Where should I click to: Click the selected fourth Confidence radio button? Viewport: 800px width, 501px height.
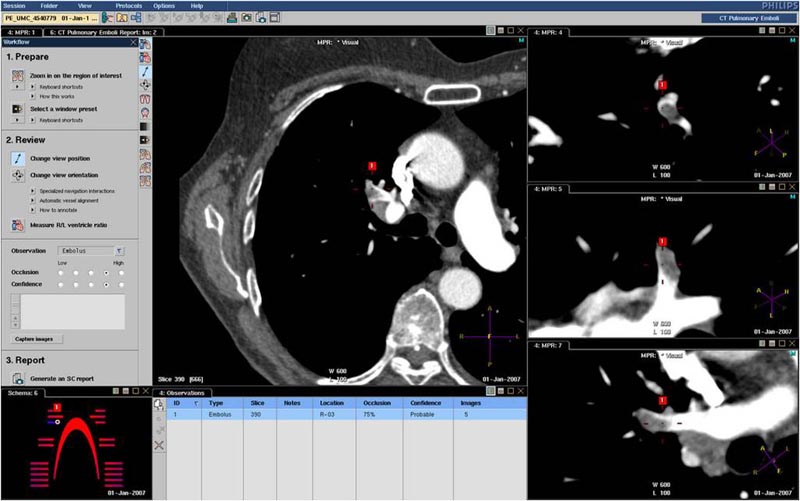[106, 285]
